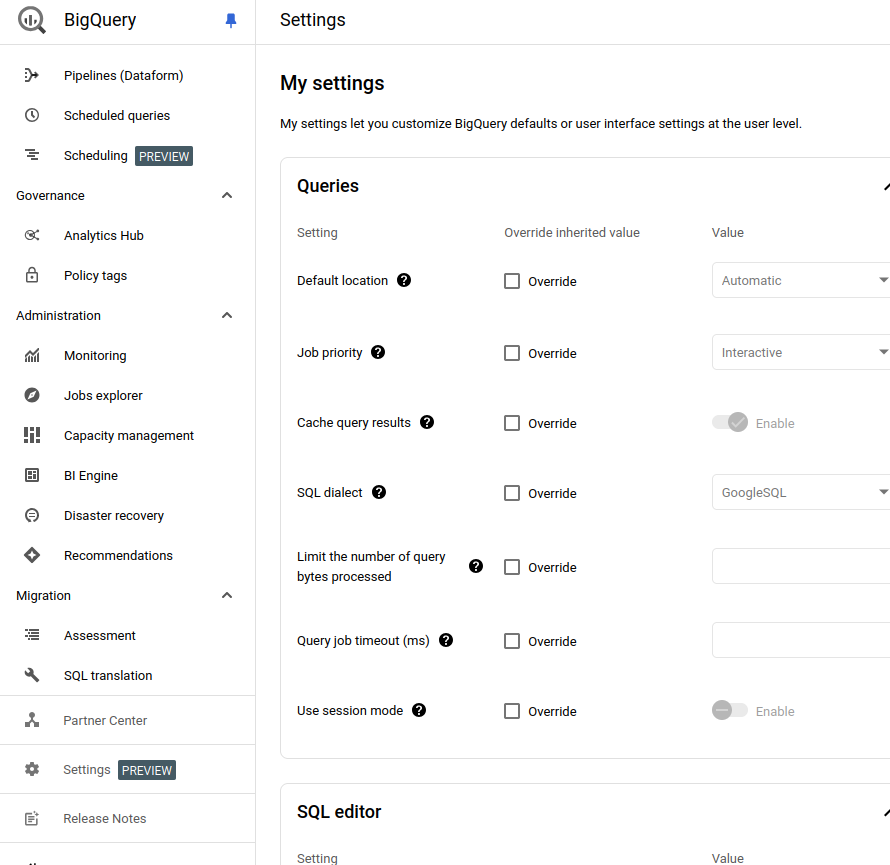Check Override for Query job timeout

pyautogui.click(x=512, y=641)
